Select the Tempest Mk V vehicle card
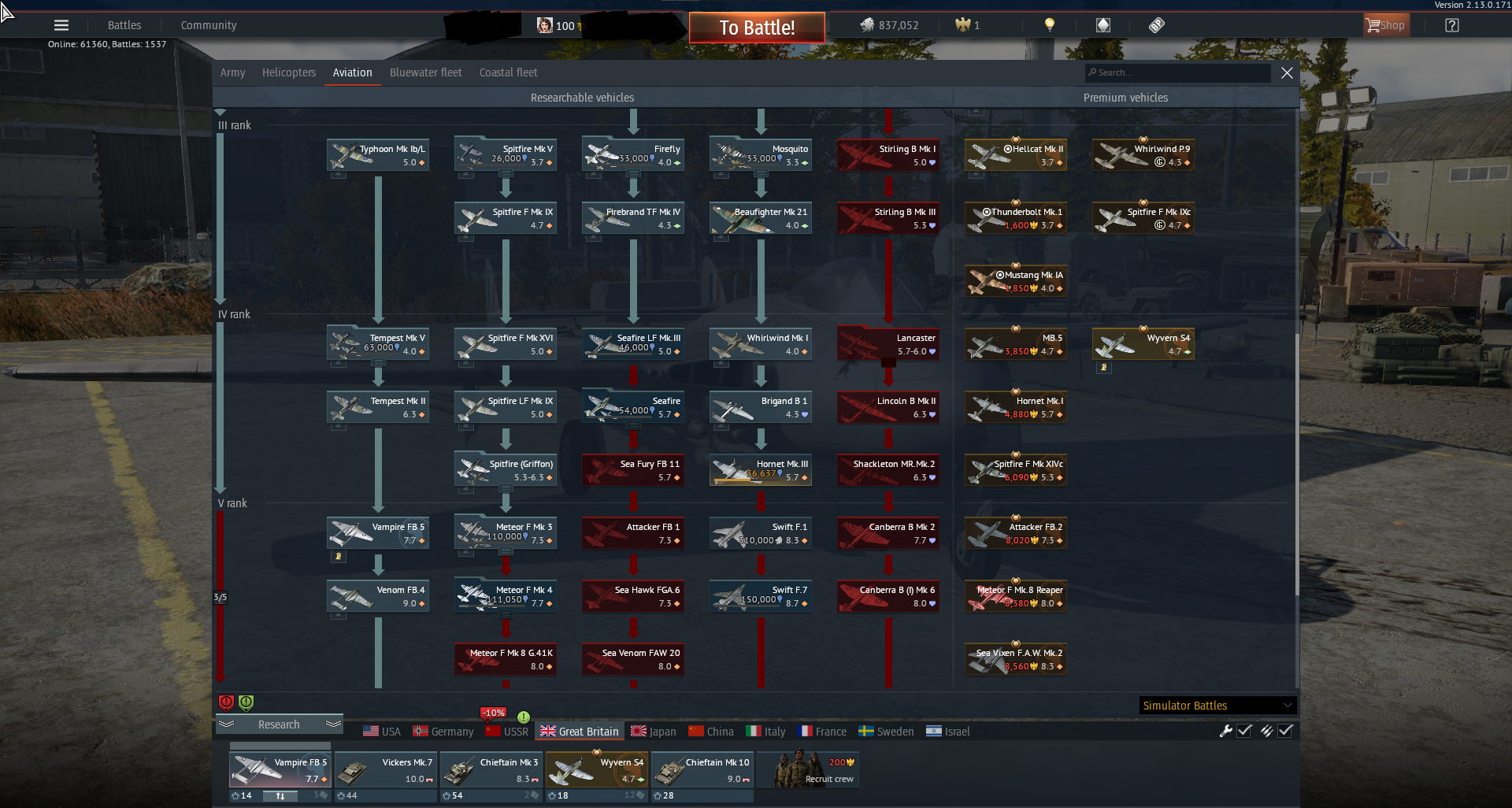 [378, 344]
